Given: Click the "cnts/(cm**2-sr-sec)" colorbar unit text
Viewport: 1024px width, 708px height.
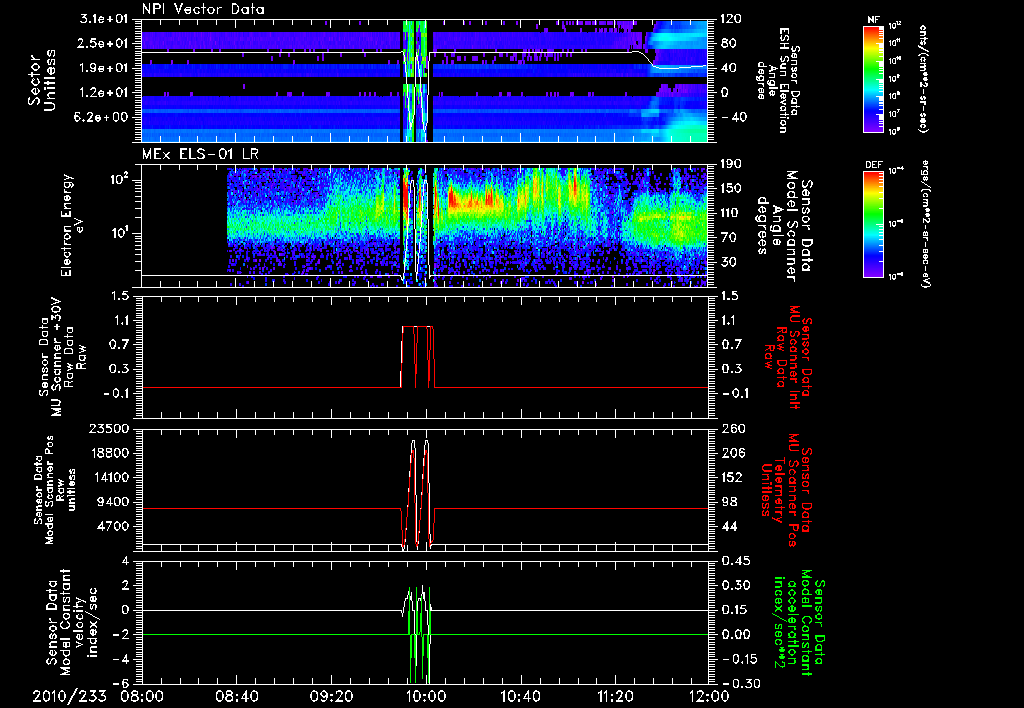Looking at the screenshot, I should [x=923, y=78].
